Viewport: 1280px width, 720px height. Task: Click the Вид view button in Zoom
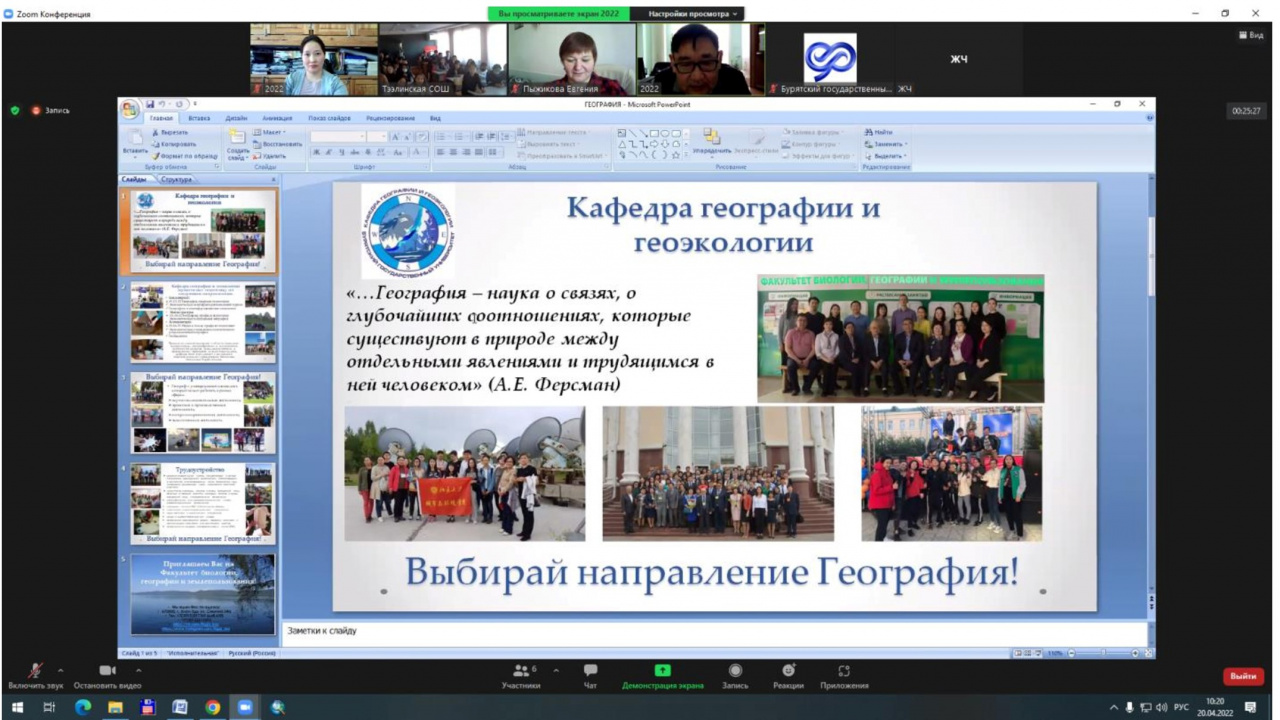(1251, 35)
